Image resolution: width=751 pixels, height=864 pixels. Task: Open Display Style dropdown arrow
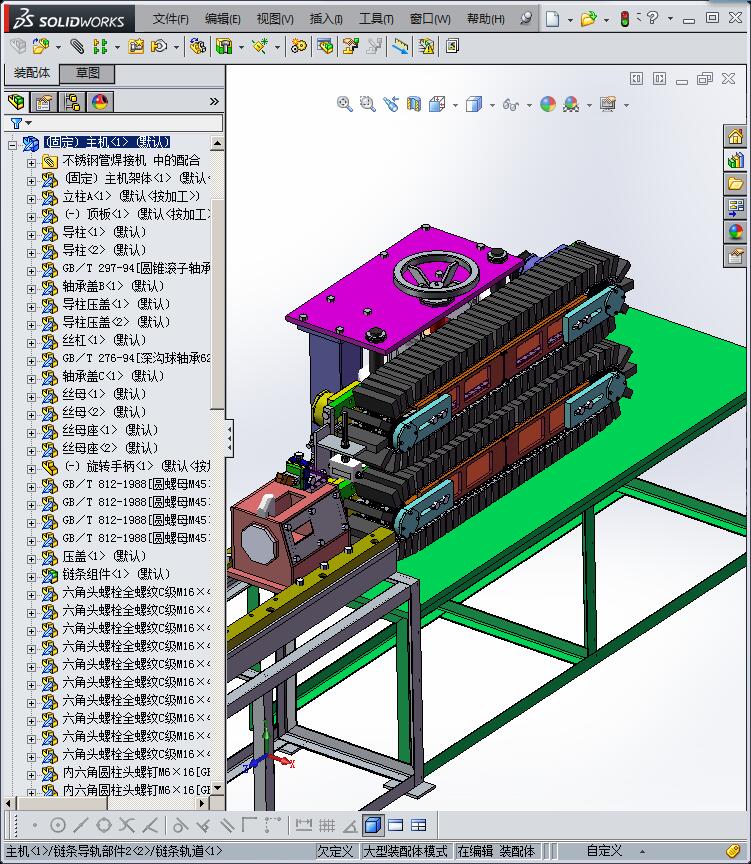pos(492,105)
